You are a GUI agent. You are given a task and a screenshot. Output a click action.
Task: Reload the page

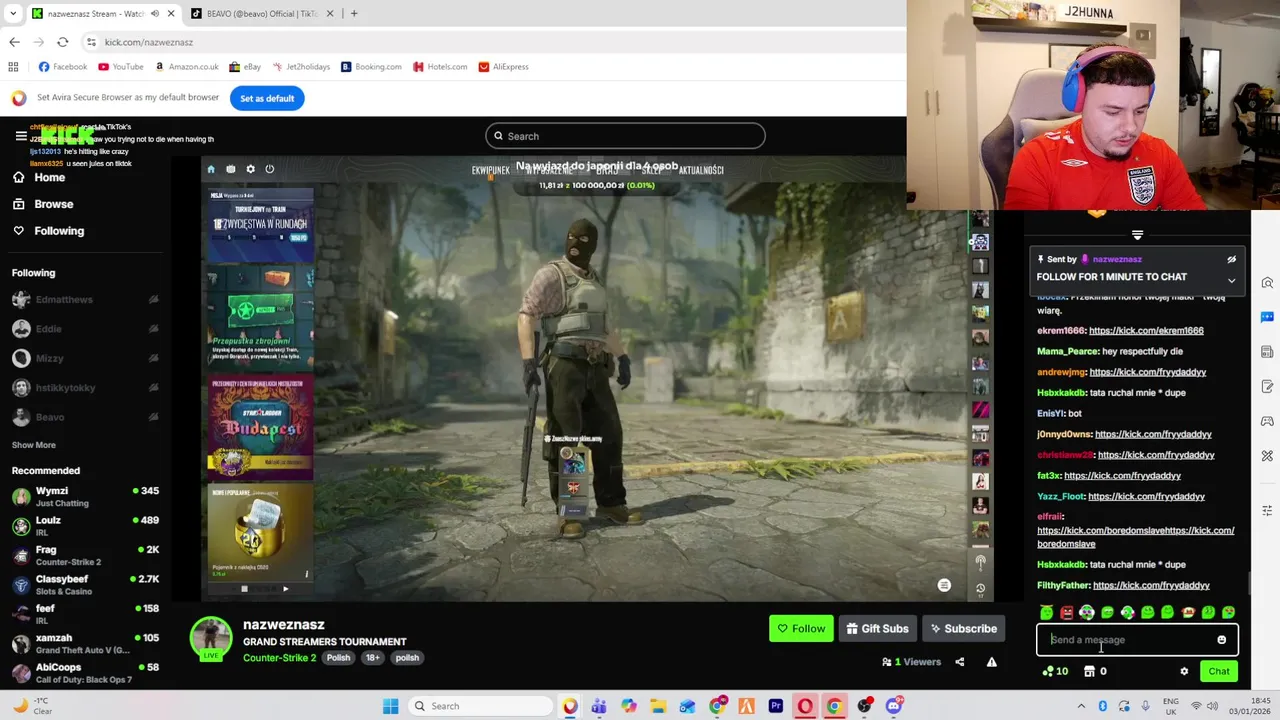coord(63,42)
